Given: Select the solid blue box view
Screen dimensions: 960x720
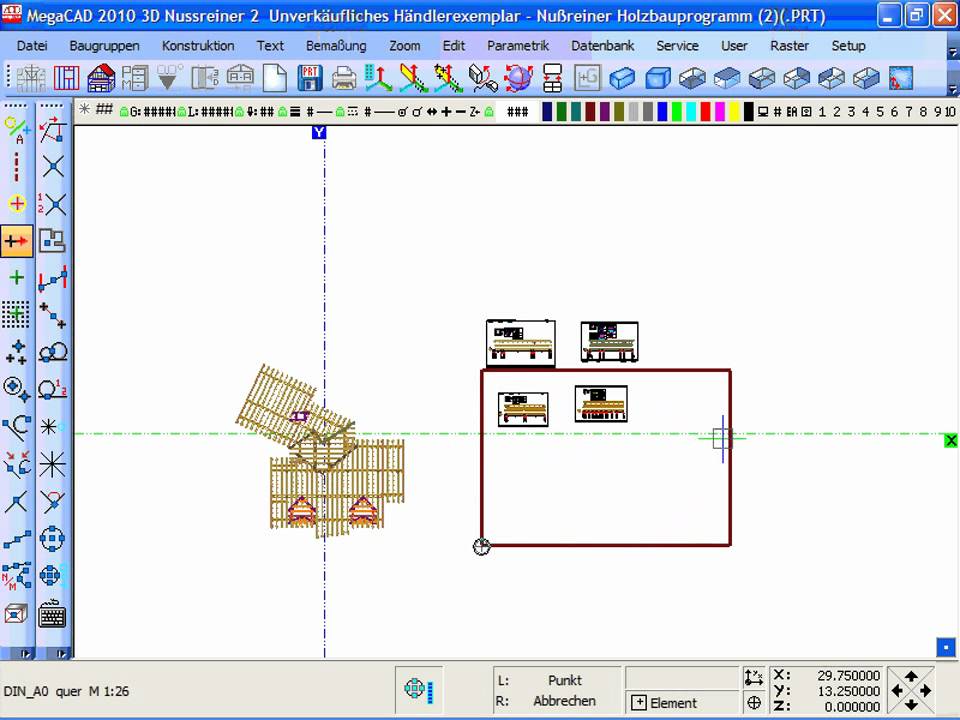Looking at the screenshot, I should coord(658,78).
